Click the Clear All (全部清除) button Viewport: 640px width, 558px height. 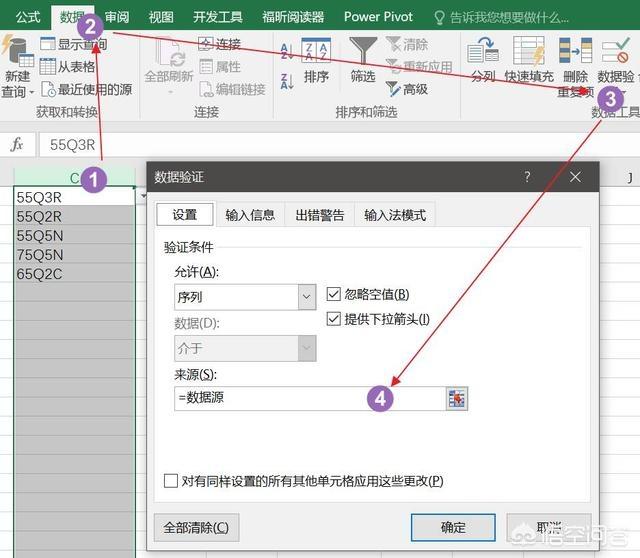pos(196,527)
